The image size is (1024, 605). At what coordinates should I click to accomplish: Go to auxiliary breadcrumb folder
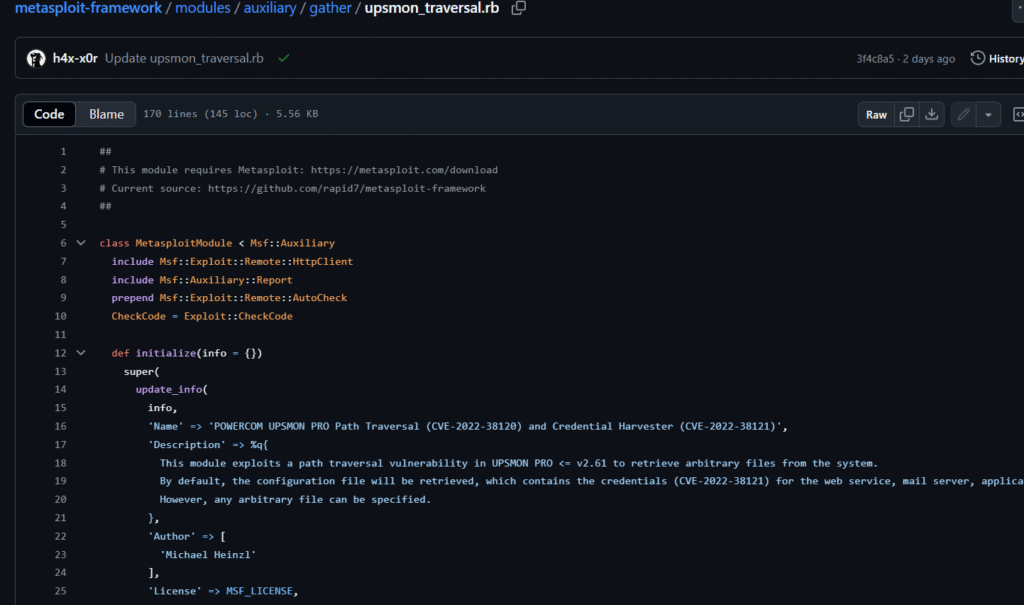[x=270, y=8]
